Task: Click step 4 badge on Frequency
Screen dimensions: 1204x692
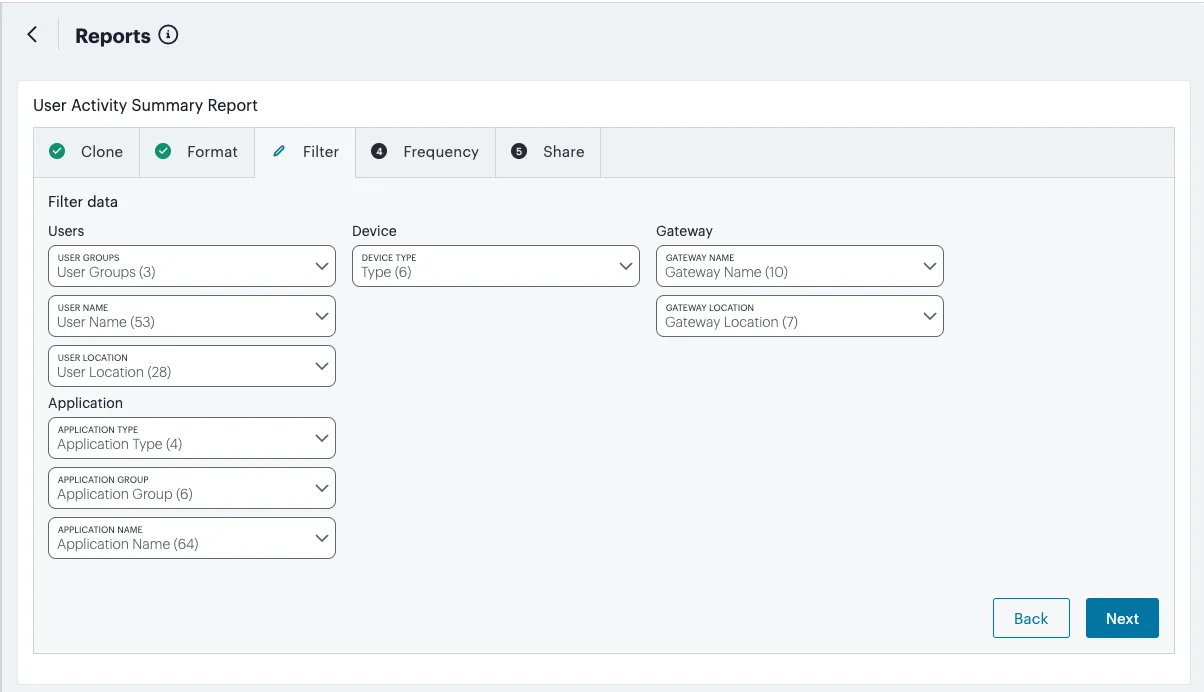Action: [x=379, y=151]
